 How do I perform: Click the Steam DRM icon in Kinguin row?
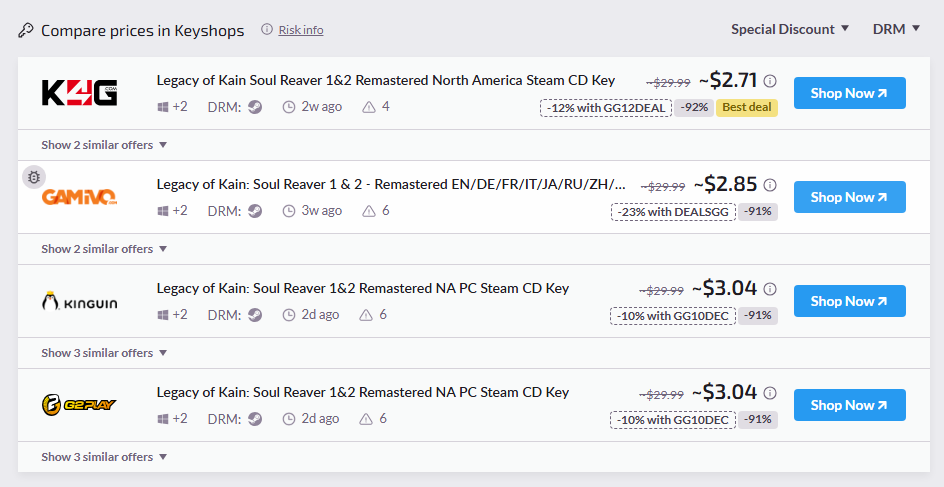(255, 315)
